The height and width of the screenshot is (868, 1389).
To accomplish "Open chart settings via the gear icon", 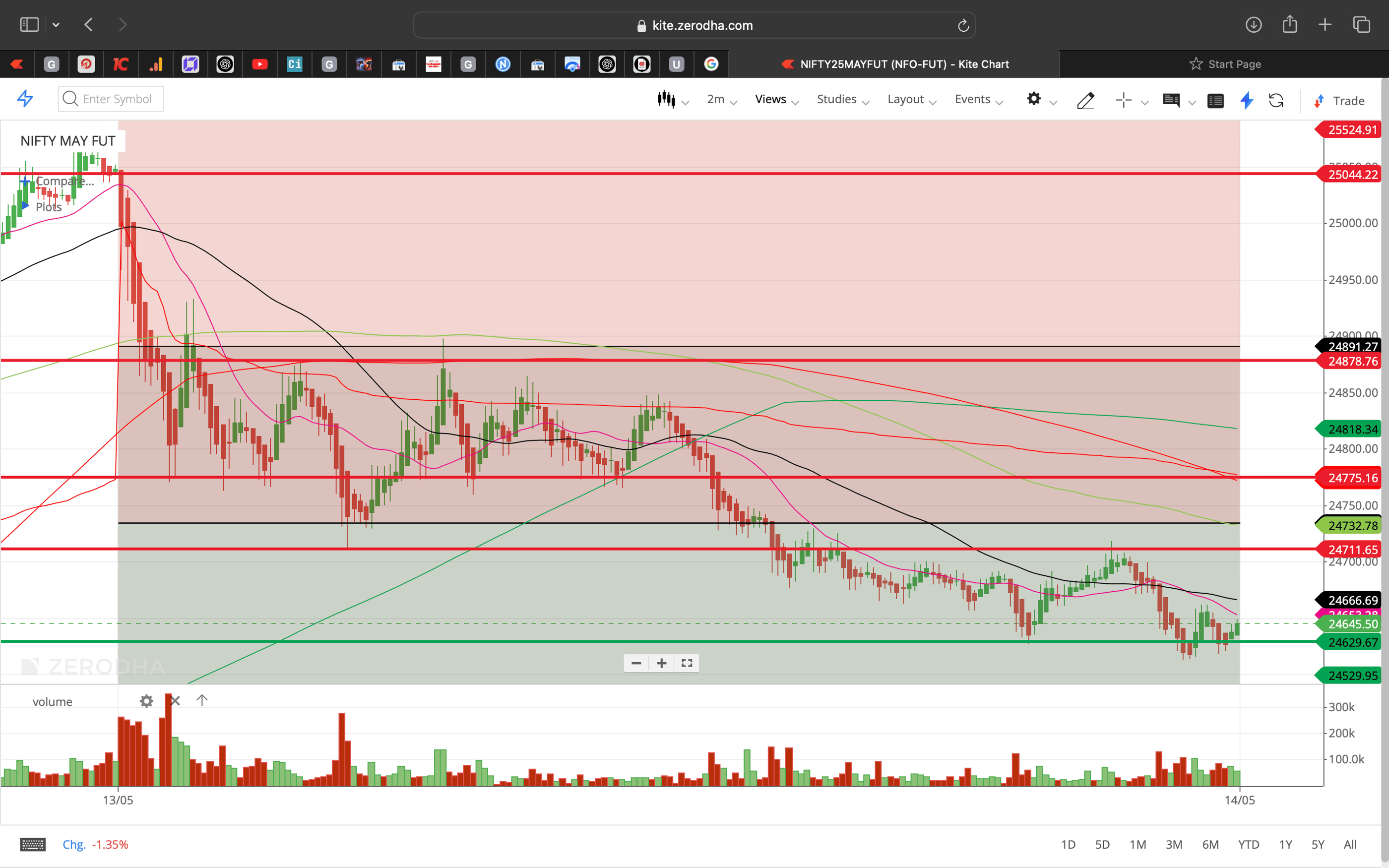I will (1034, 99).
